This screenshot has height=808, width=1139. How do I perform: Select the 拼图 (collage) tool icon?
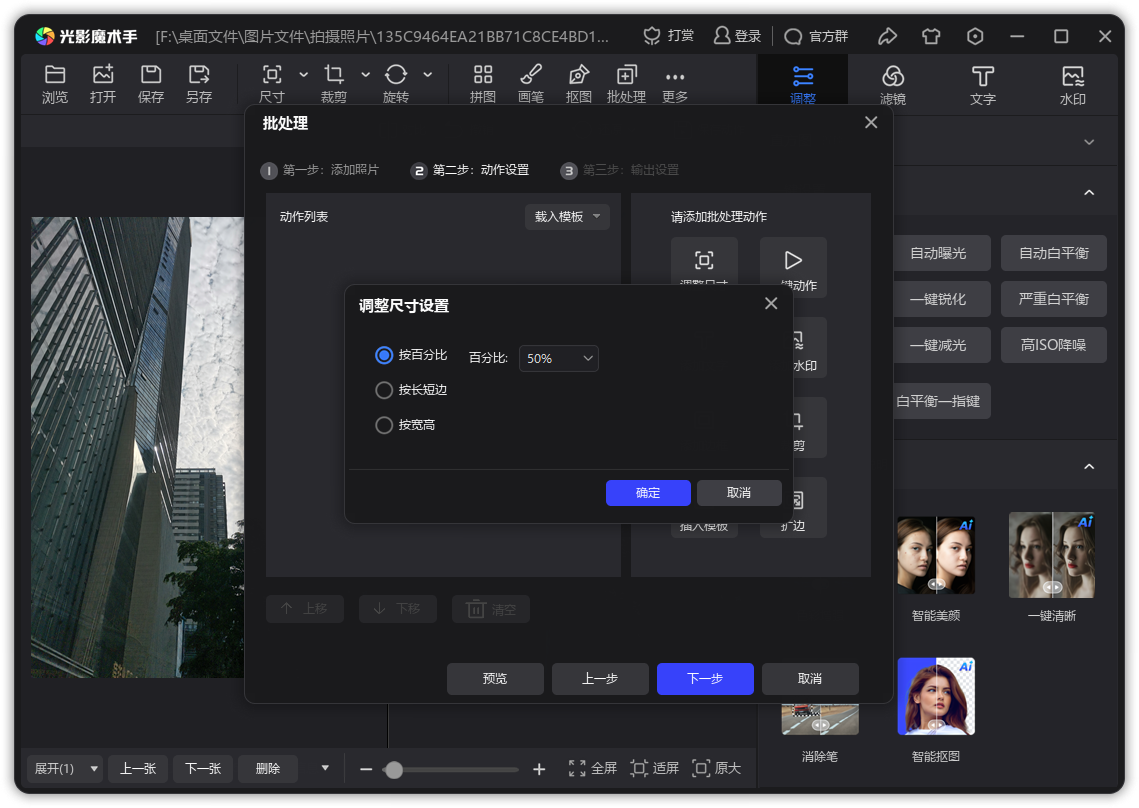483,82
